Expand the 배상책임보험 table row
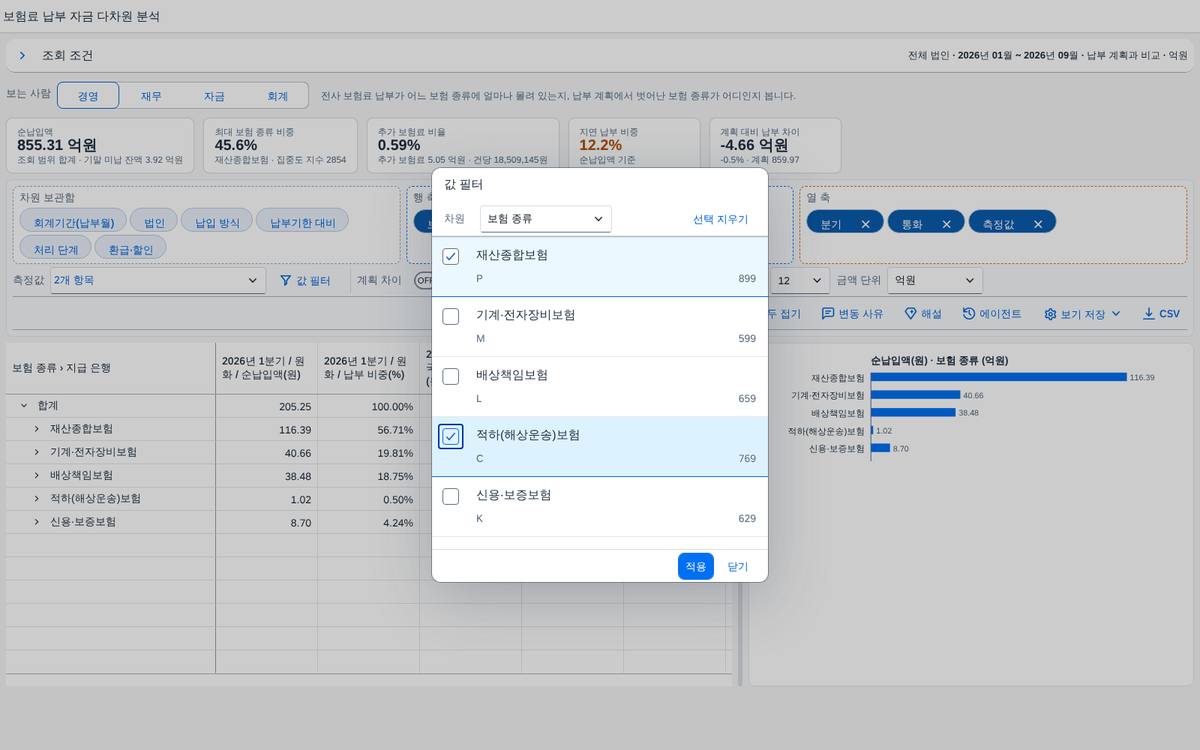 [37, 476]
